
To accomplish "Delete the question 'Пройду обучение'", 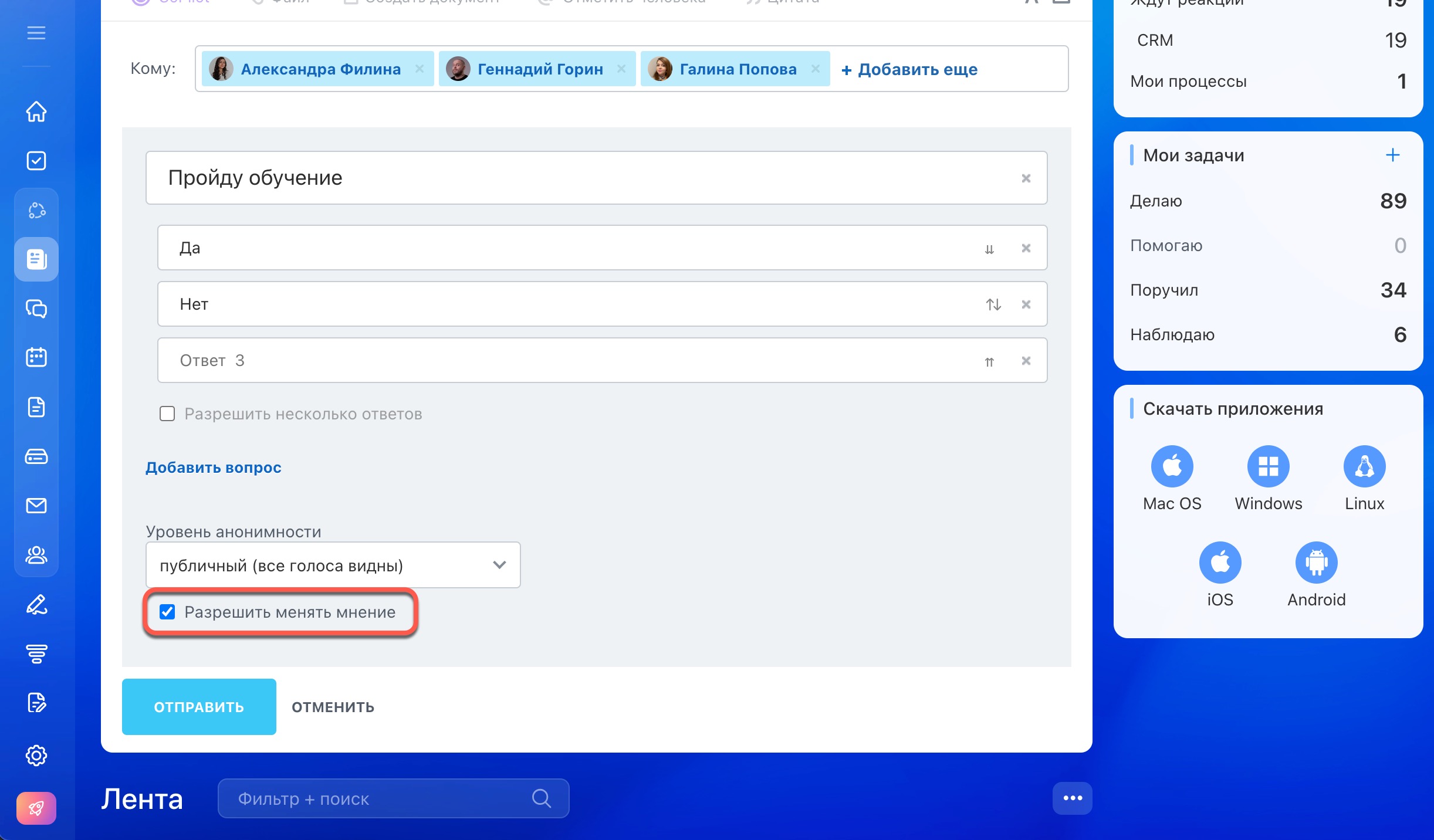I will pyautogui.click(x=1026, y=178).
